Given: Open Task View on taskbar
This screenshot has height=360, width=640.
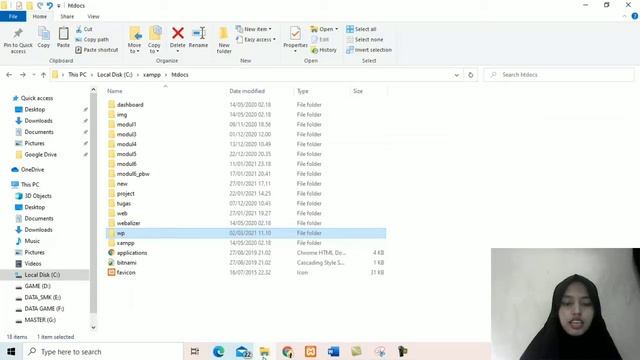Looking at the screenshot, I should (195, 351).
